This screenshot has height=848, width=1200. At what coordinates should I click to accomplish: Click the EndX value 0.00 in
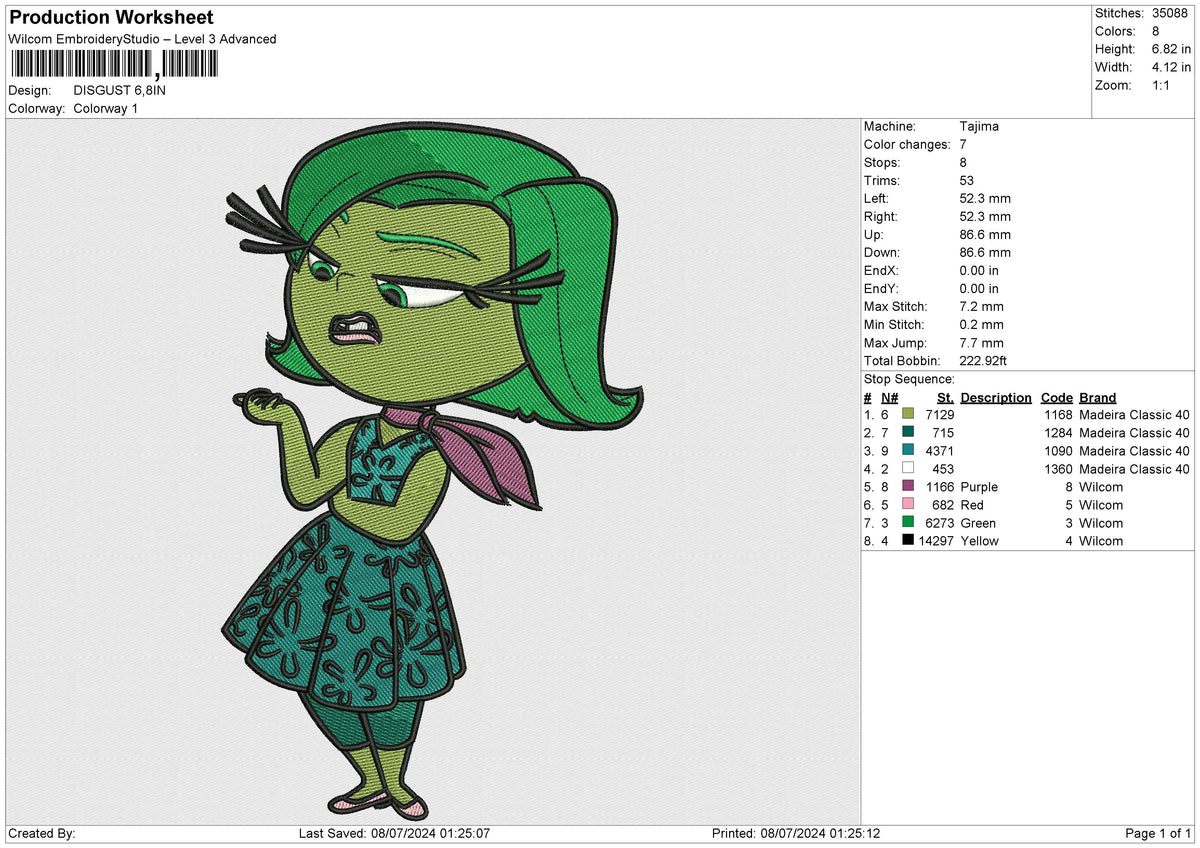979,270
